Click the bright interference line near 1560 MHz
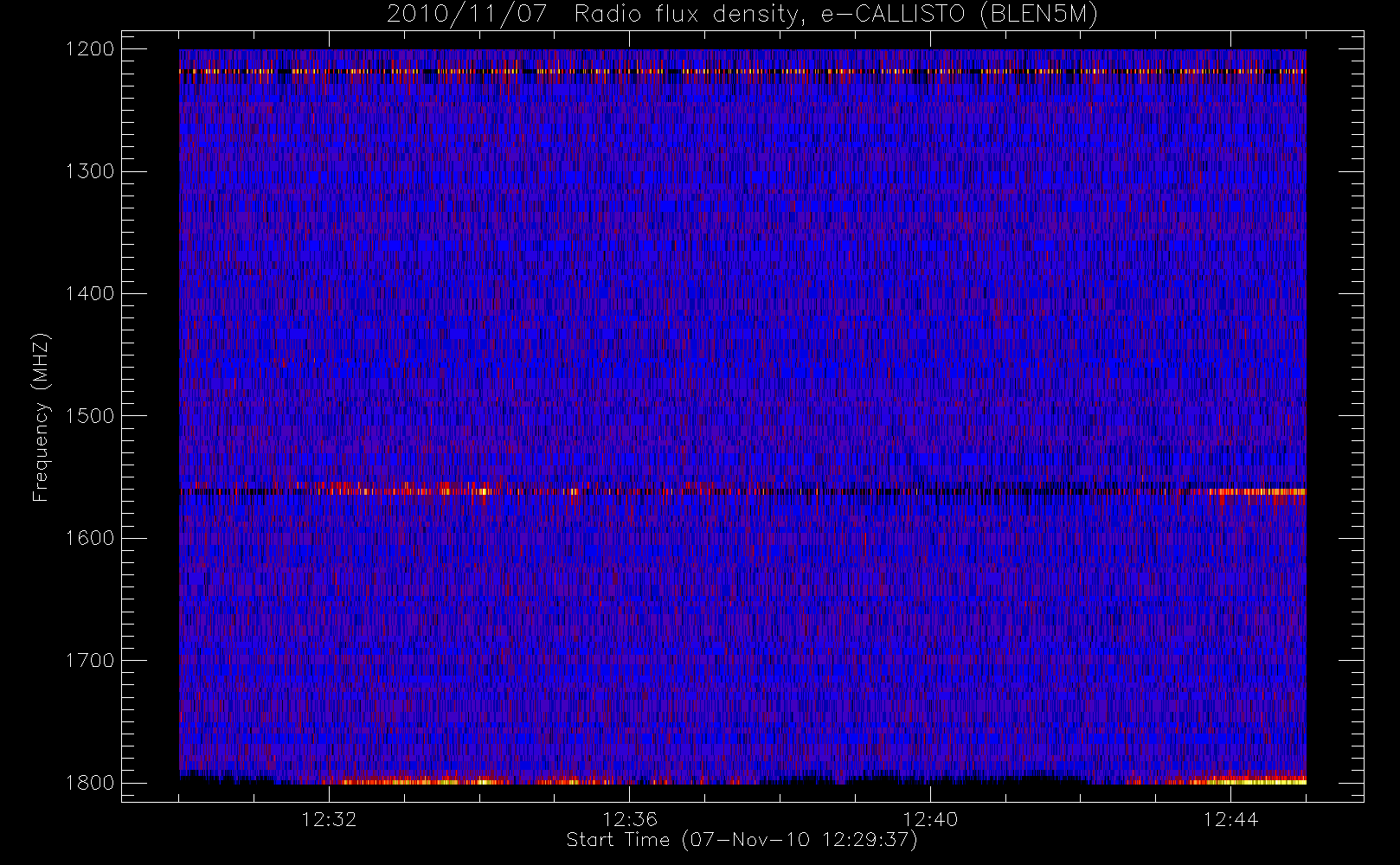This screenshot has width=1400, height=865. click(x=742, y=491)
